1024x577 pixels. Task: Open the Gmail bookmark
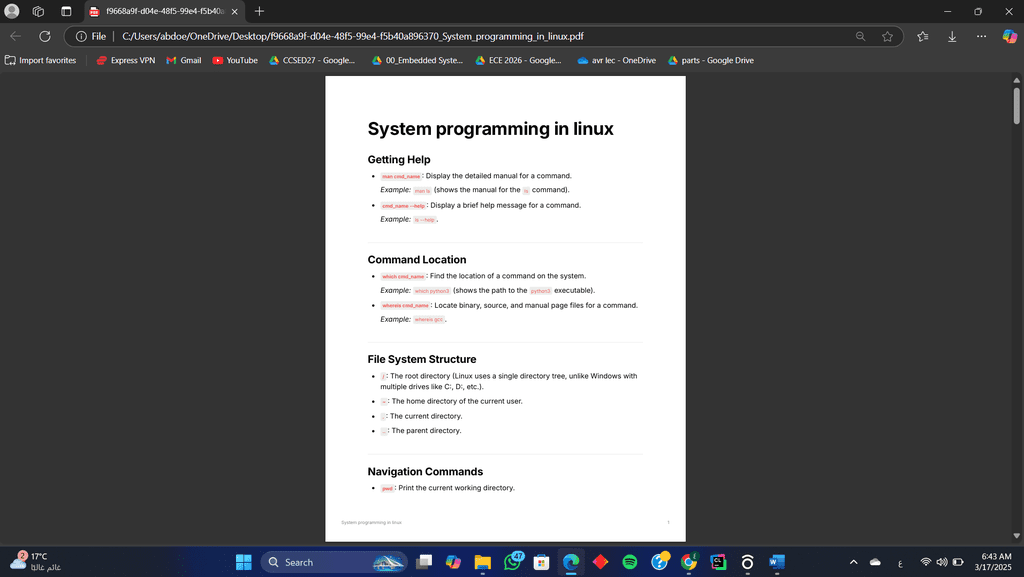tap(184, 60)
